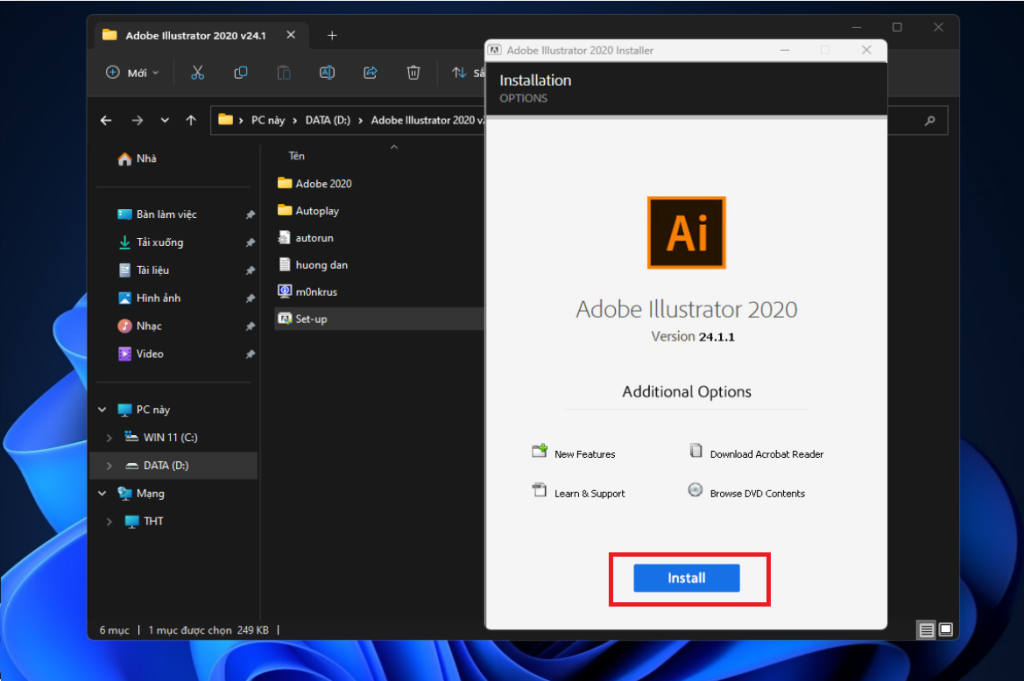Select the autorun file
The image size is (1024, 681).
(306, 238)
